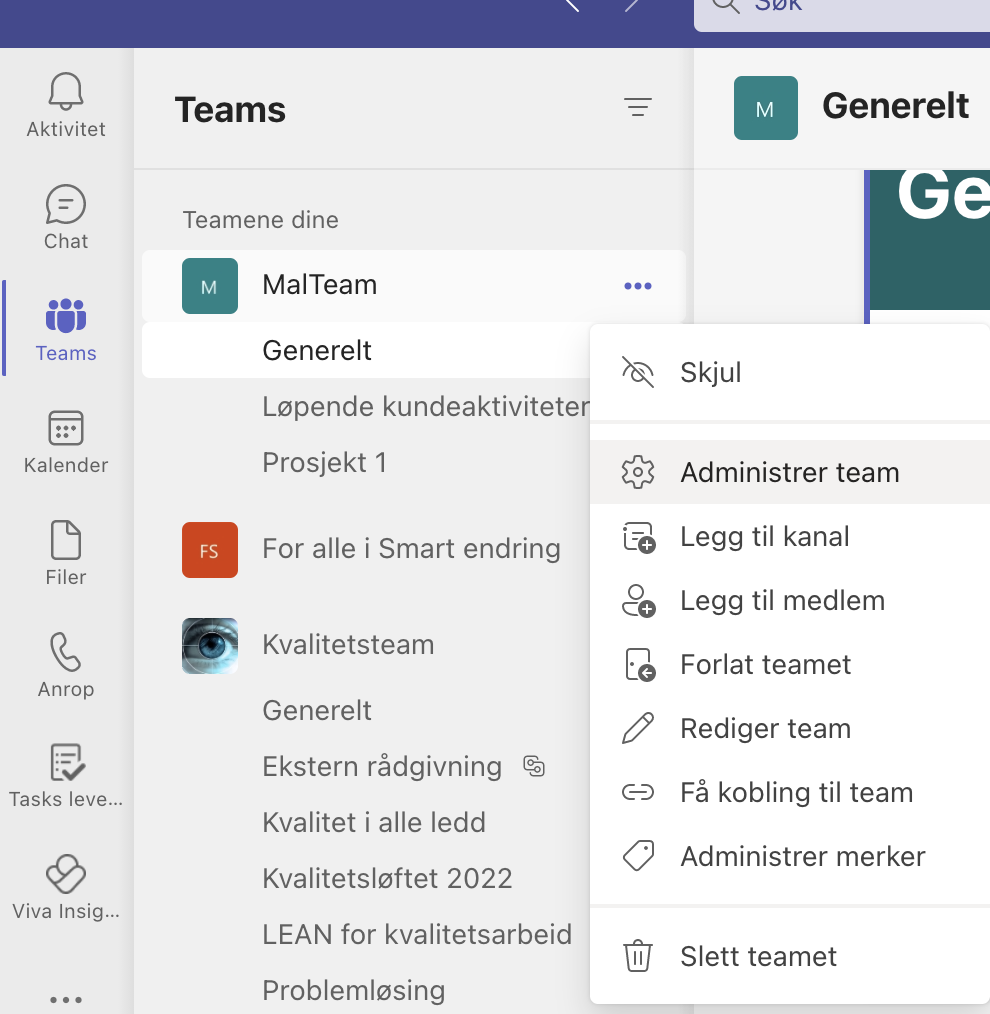990x1014 pixels.
Task: Open the Kalender app
Action: pos(65,442)
